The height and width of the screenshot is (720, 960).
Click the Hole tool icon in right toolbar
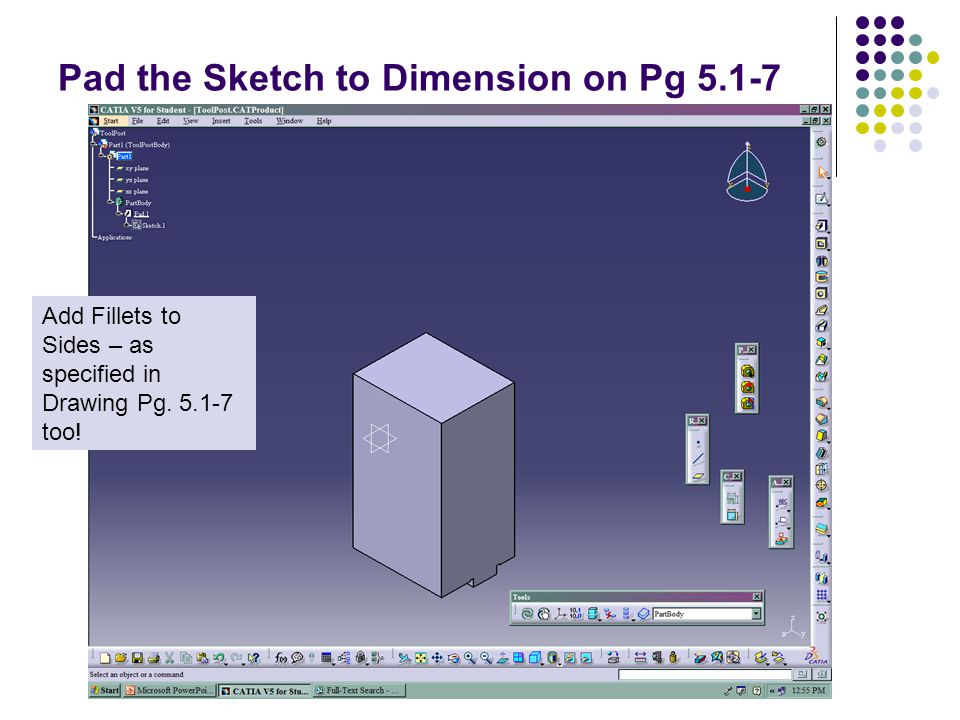coord(822,293)
